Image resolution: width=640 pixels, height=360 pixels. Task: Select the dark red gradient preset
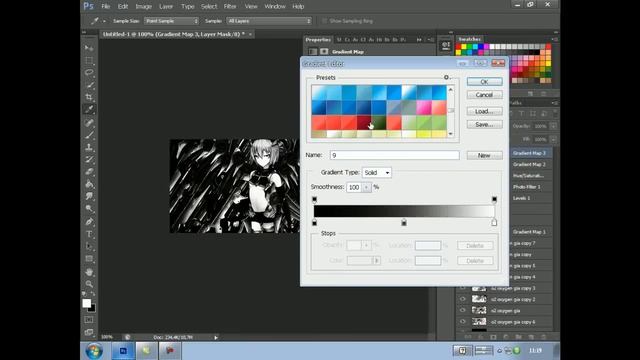[364, 122]
